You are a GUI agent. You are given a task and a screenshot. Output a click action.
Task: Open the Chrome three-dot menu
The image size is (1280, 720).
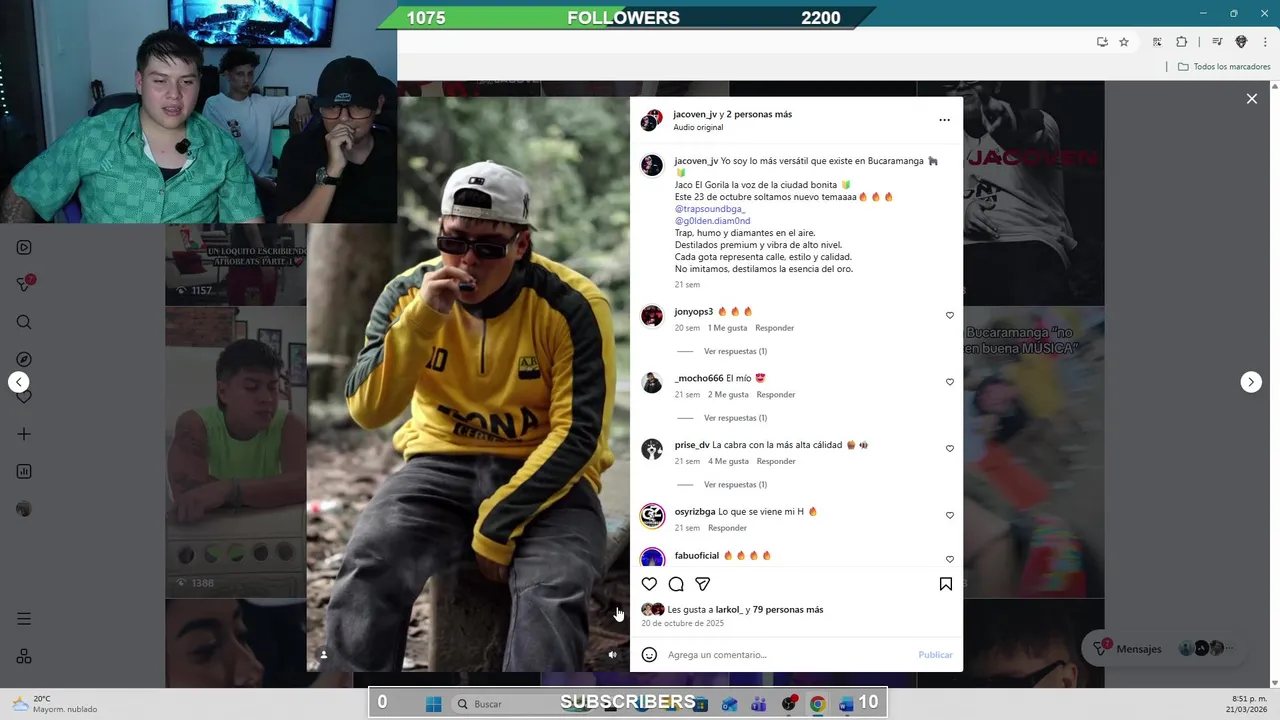point(1263,42)
